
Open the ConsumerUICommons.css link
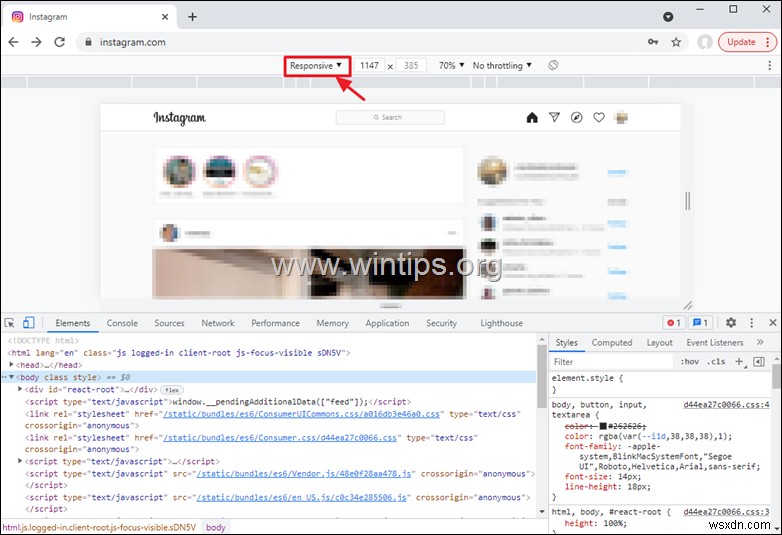coord(302,414)
